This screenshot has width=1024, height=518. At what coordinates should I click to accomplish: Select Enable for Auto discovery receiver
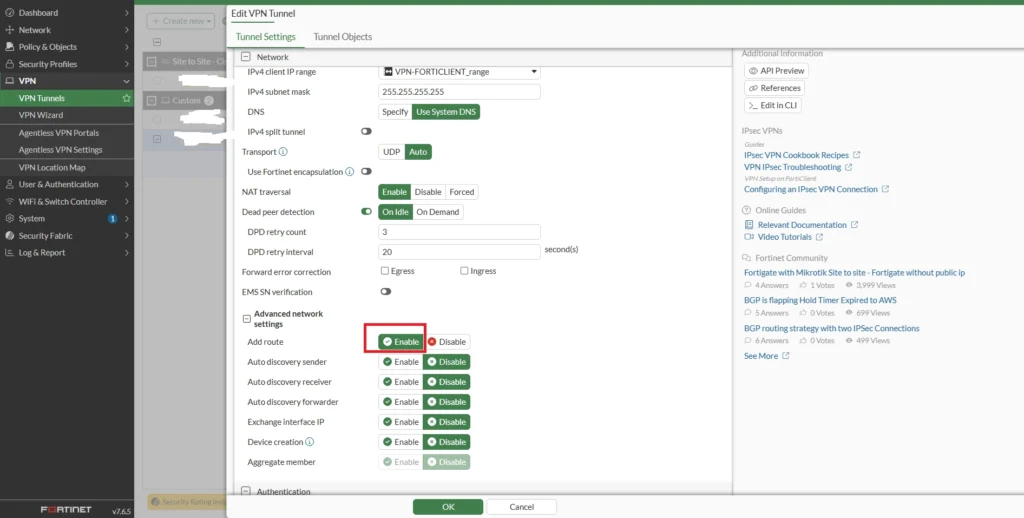point(400,382)
